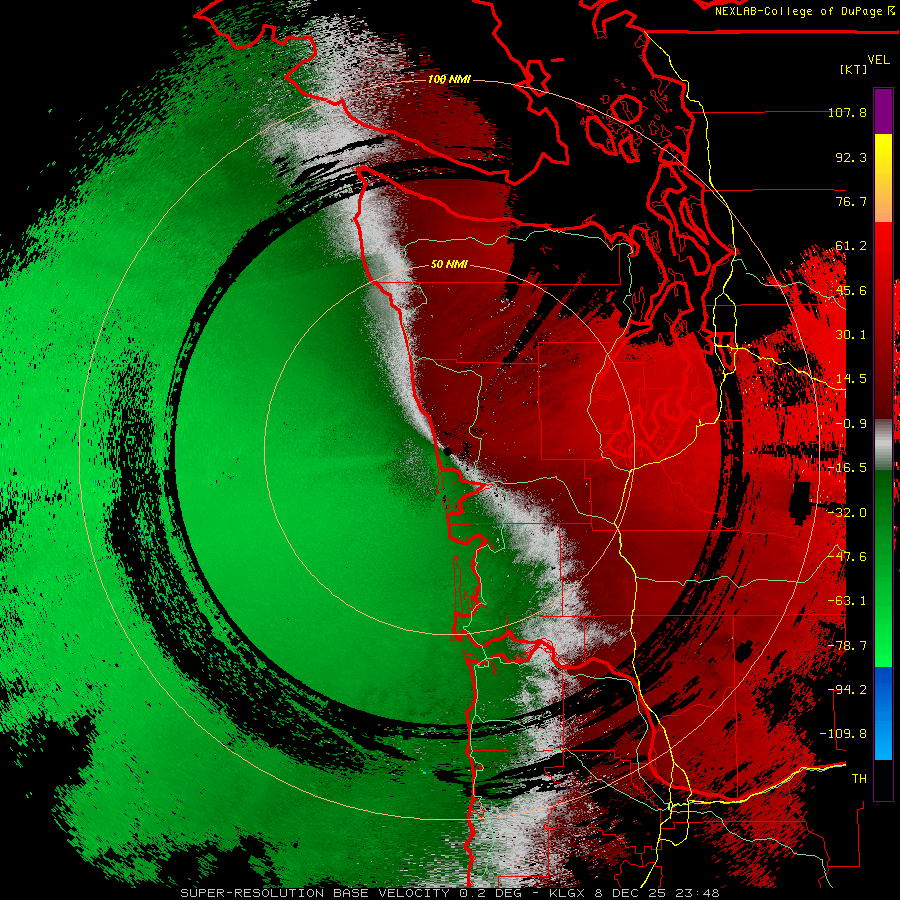
Task: Select the -16.5 scale value
Action: 847,468
